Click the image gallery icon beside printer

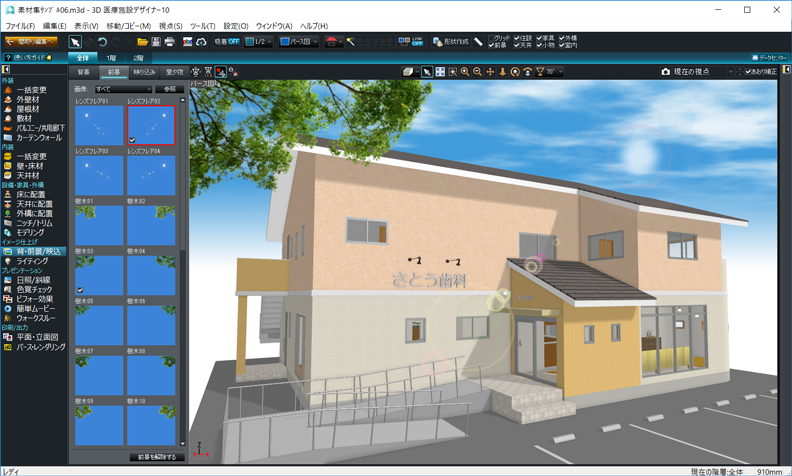[187, 42]
